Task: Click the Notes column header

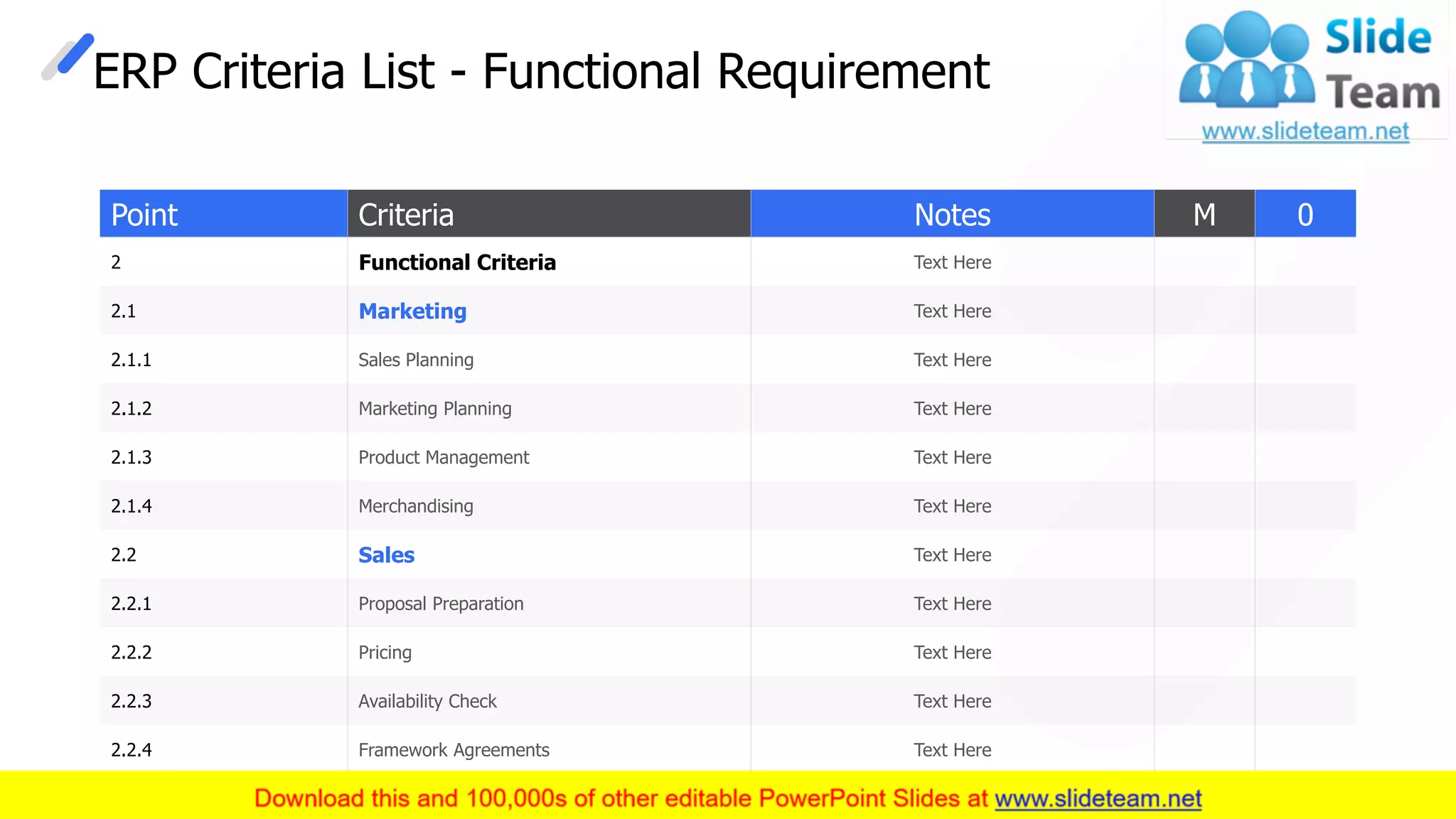Action: 953,213
